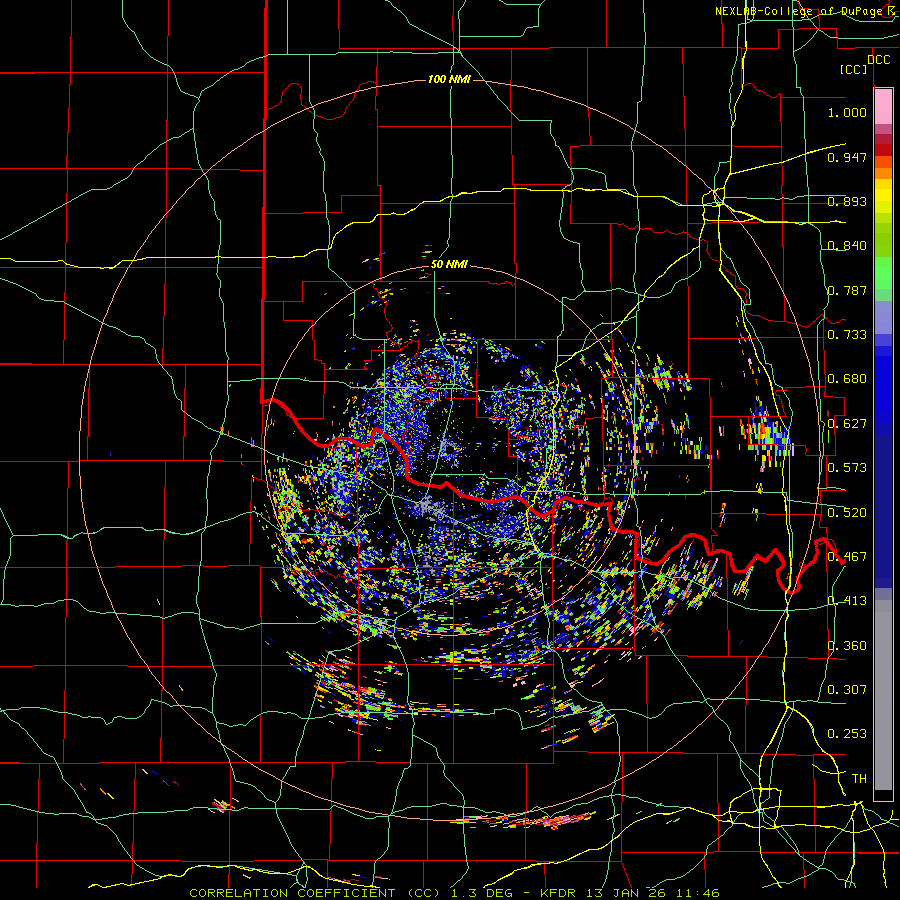900x900 pixels.
Task: Click the 0.307 color scale label
Action: tap(847, 690)
